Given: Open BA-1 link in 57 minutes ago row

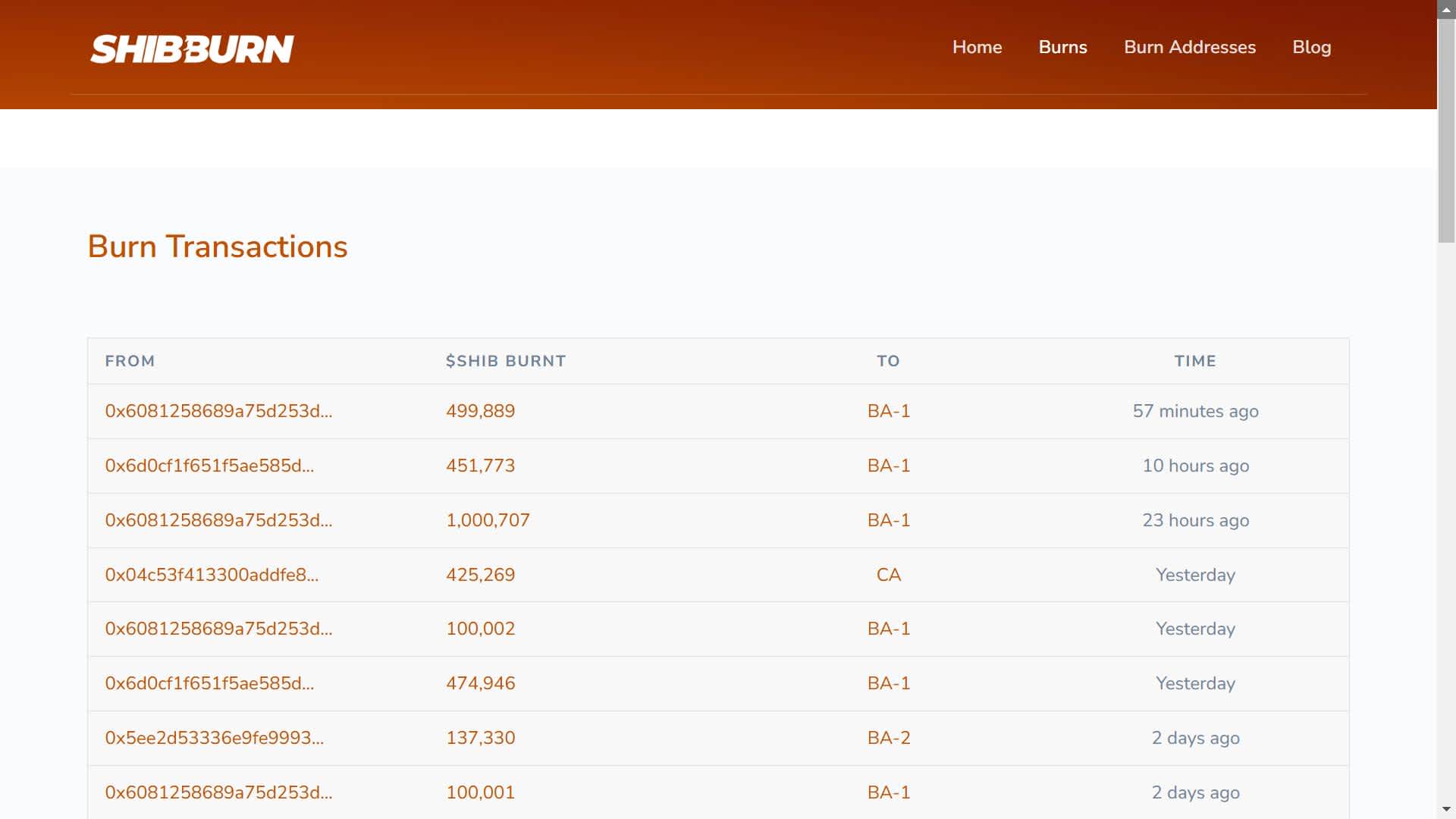Looking at the screenshot, I should pyautogui.click(x=888, y=411).
